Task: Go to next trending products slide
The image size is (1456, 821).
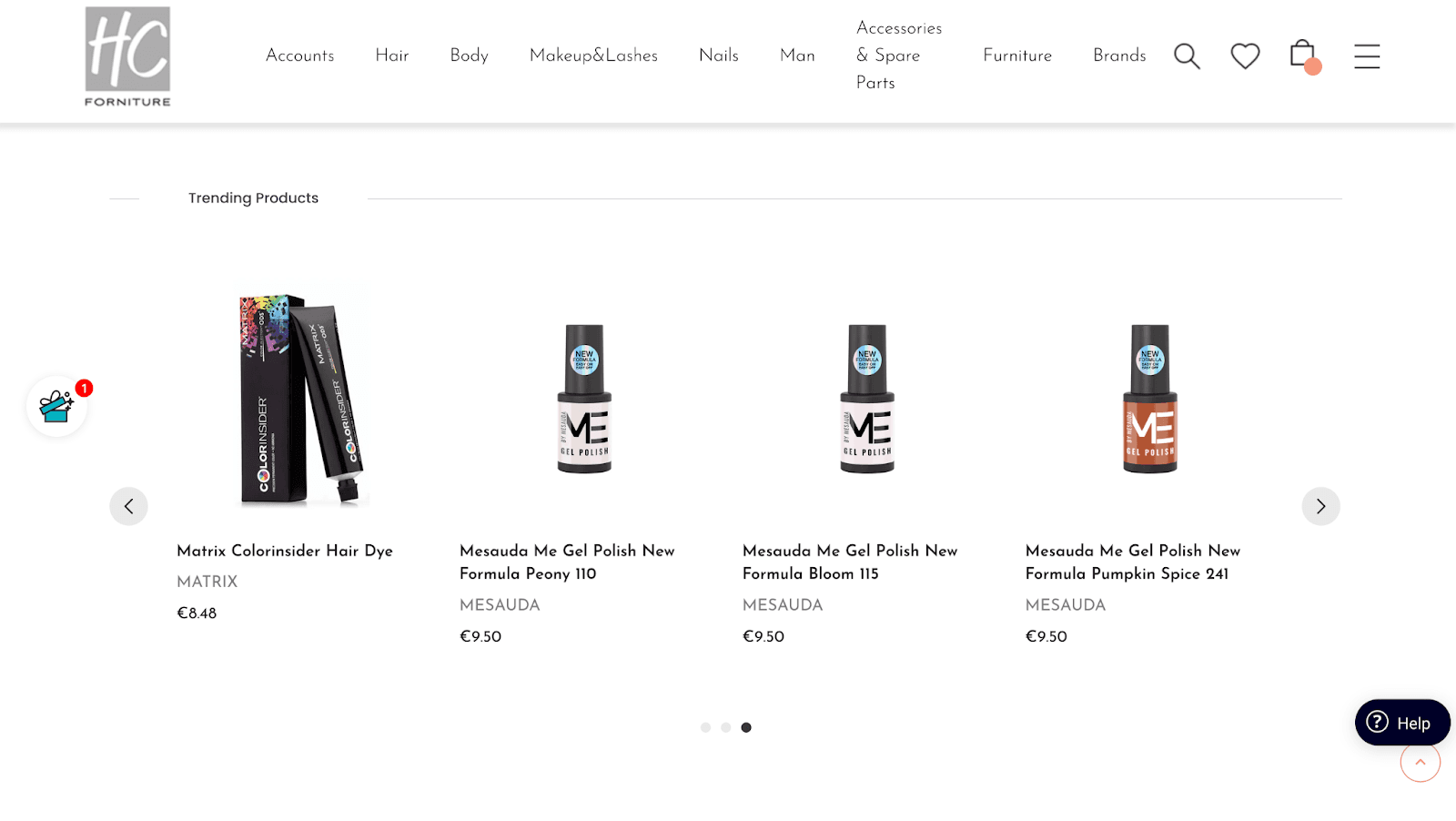Action: click(1320, 506)
